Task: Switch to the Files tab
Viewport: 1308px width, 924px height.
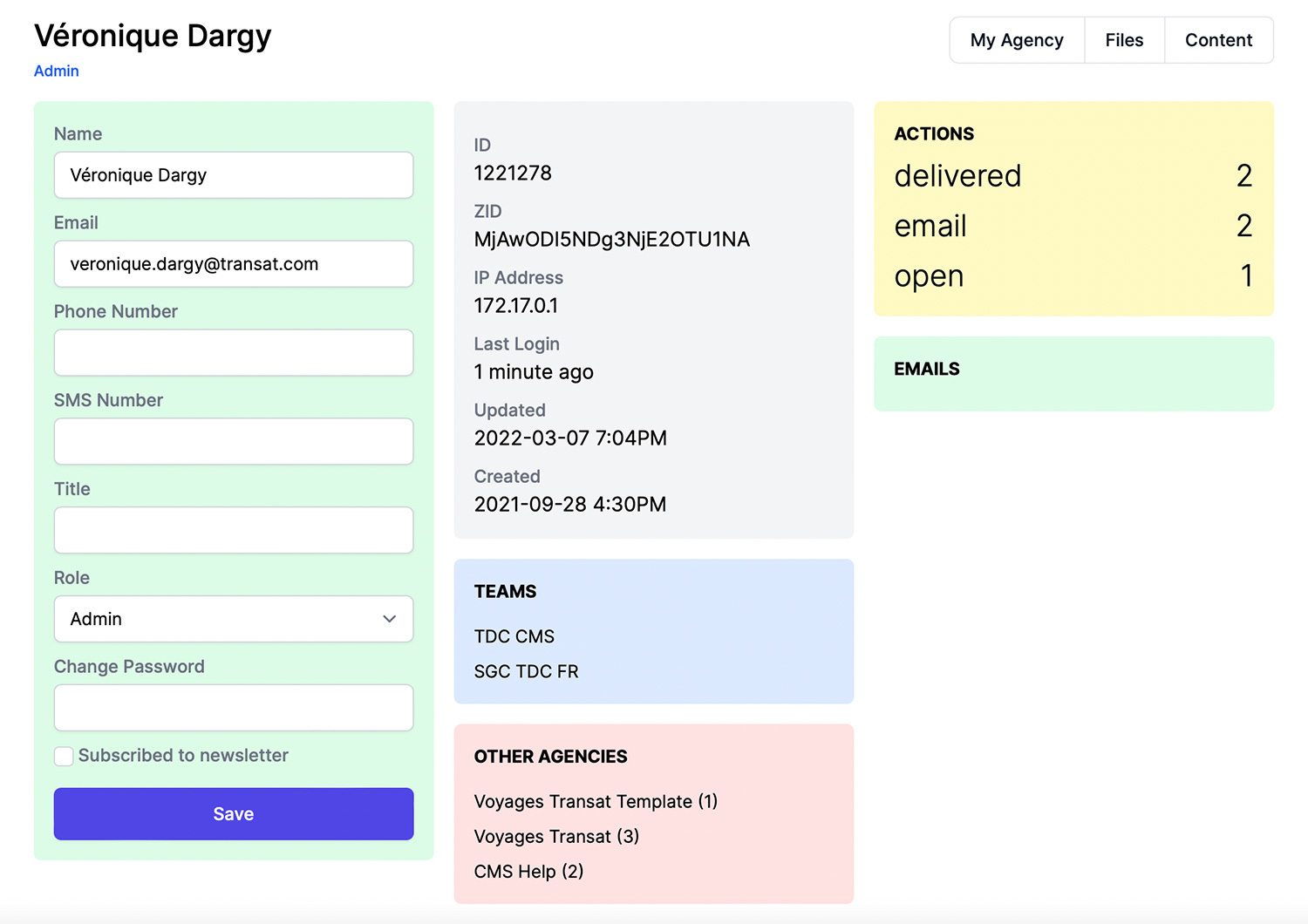Action: (x=1124, y=40)
